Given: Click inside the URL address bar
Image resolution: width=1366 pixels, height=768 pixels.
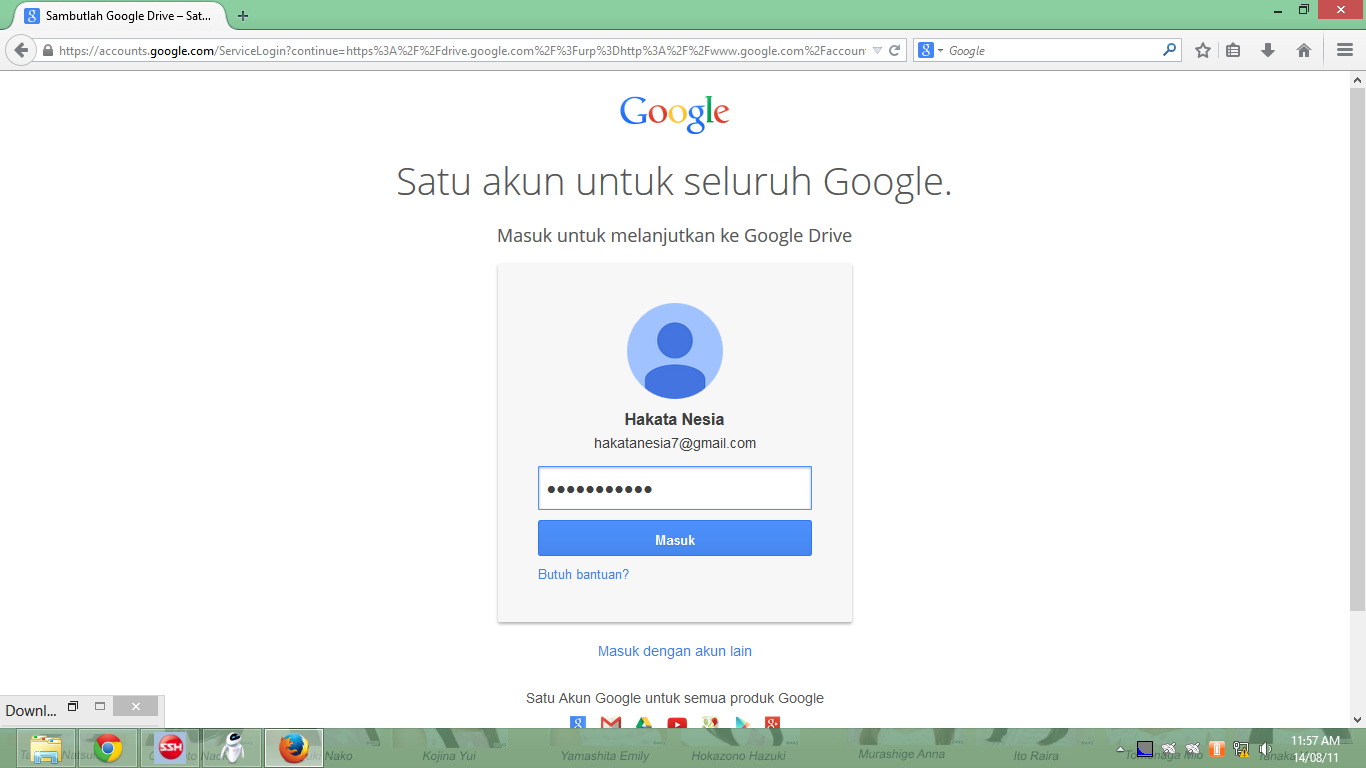Looking at the screenshot, I should pos(462,50).
